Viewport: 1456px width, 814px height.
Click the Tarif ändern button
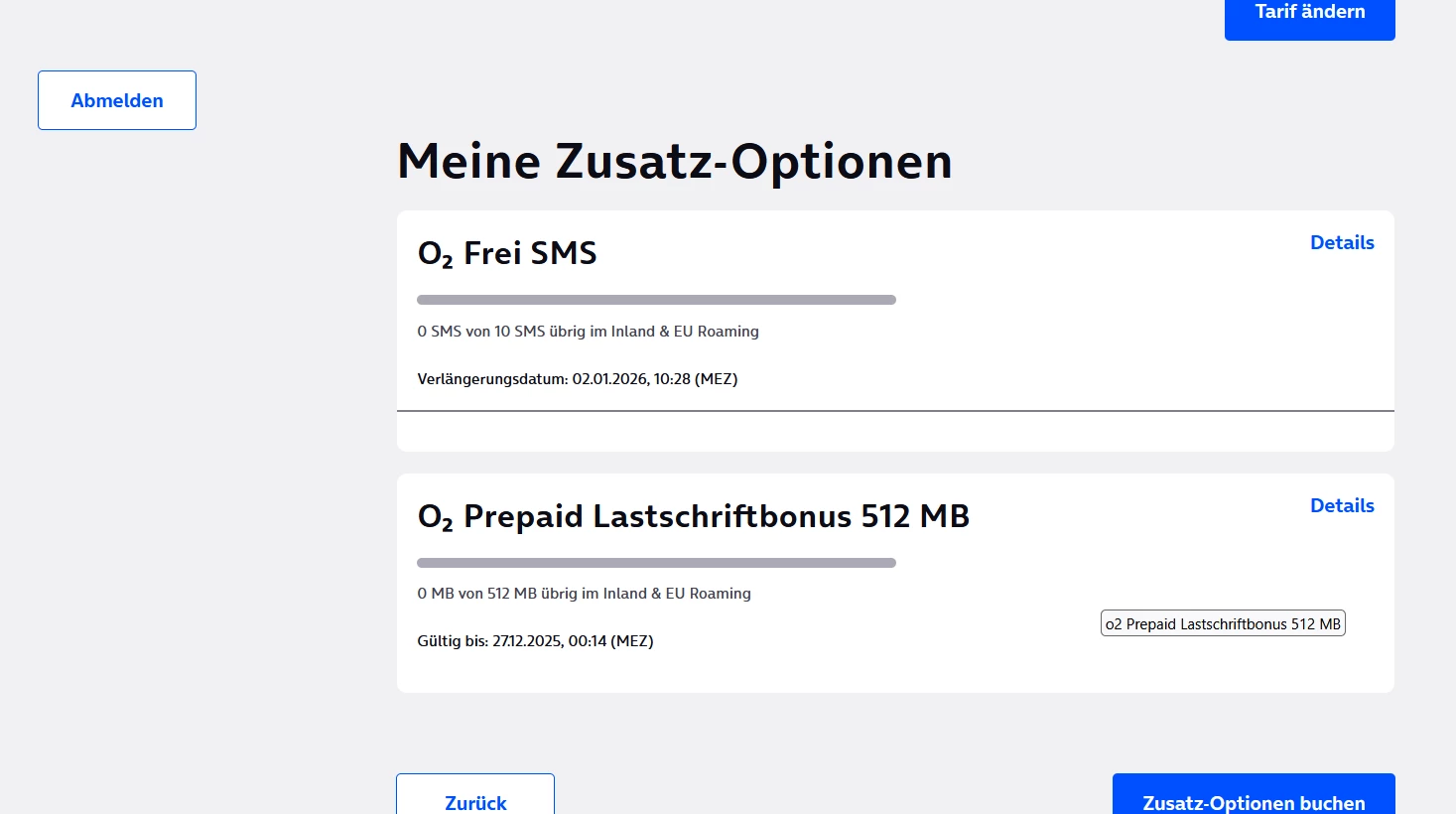click(1309, 14)
